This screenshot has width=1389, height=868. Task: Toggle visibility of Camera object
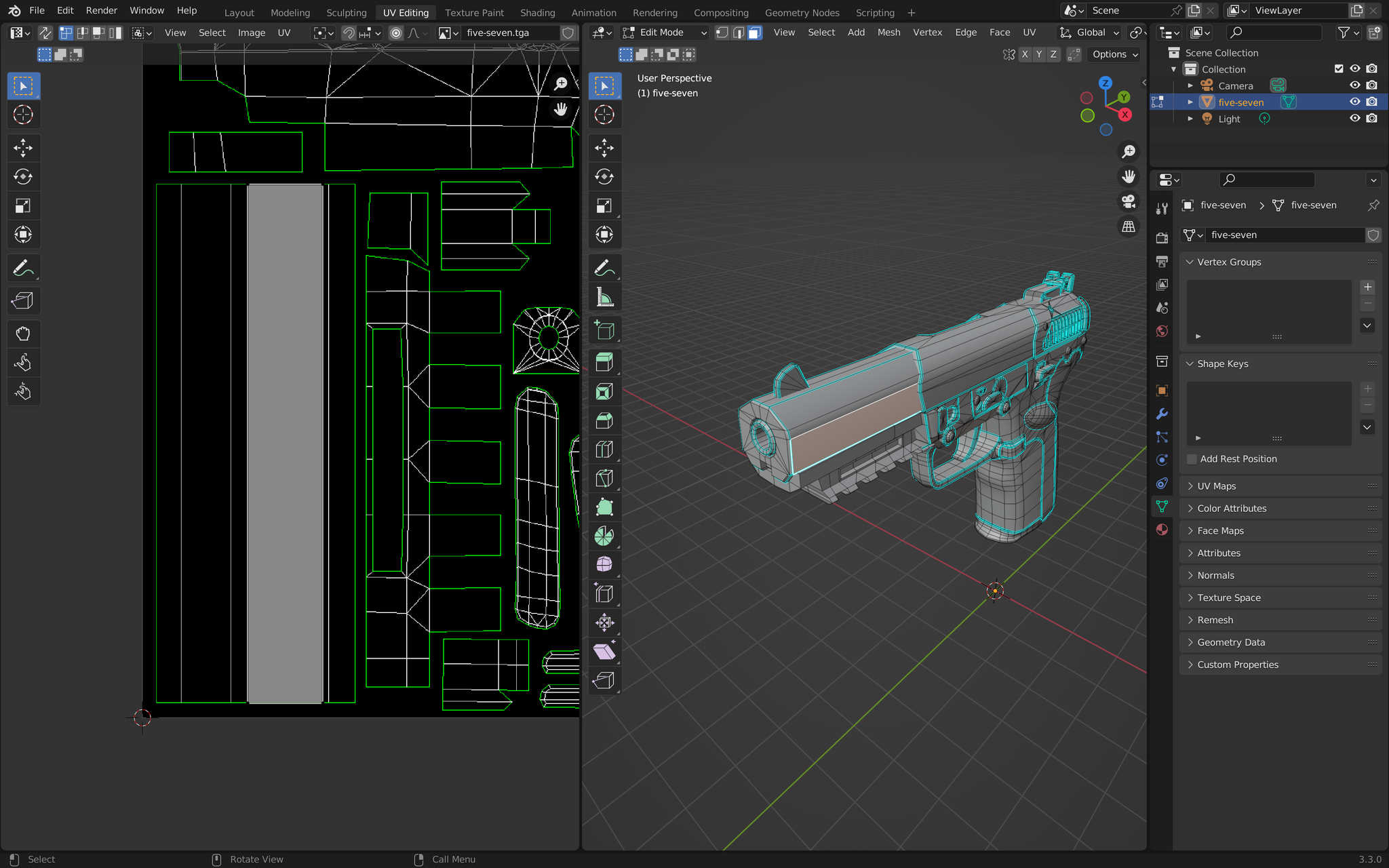1354,85
